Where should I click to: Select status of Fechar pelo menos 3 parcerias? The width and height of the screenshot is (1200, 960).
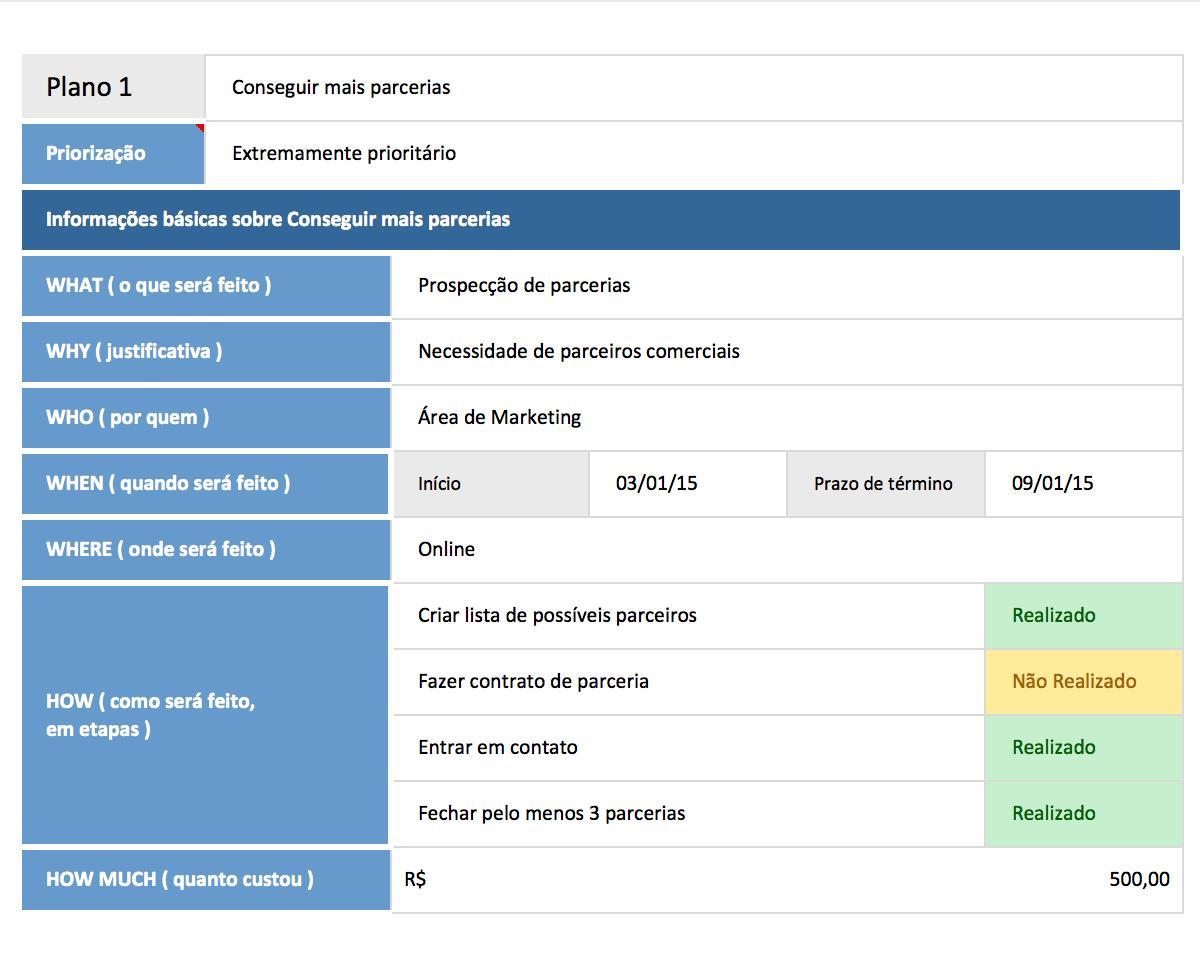pyautogui.click(x=1083, y=813)
